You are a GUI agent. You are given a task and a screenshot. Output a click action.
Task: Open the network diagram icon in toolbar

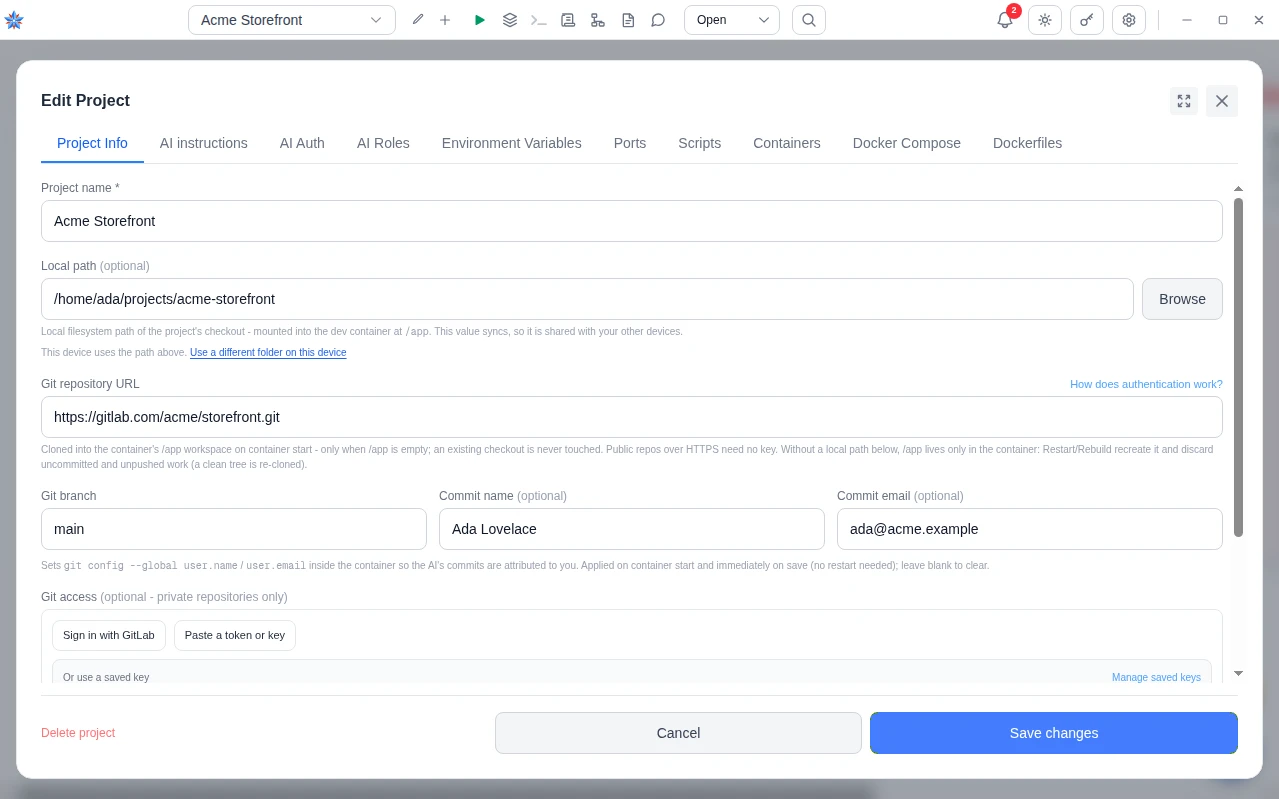598,20
